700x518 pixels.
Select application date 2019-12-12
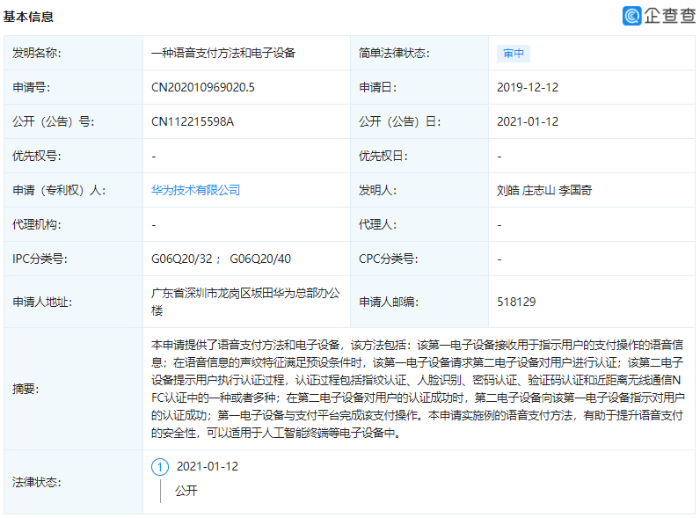click(528, 88)
